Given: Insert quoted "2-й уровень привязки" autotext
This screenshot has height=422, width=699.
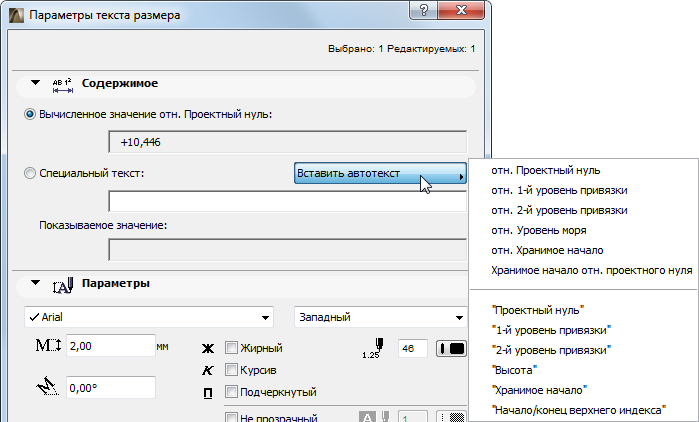Looking at the screenshot, I should click(551, 350).
